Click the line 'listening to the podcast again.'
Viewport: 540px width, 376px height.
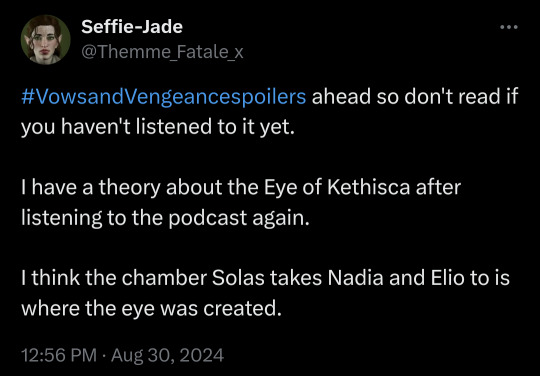coord(165,218)
